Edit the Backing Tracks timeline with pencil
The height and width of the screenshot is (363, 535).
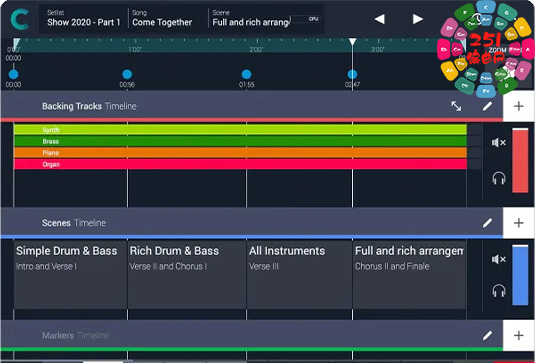coord(487,106)
